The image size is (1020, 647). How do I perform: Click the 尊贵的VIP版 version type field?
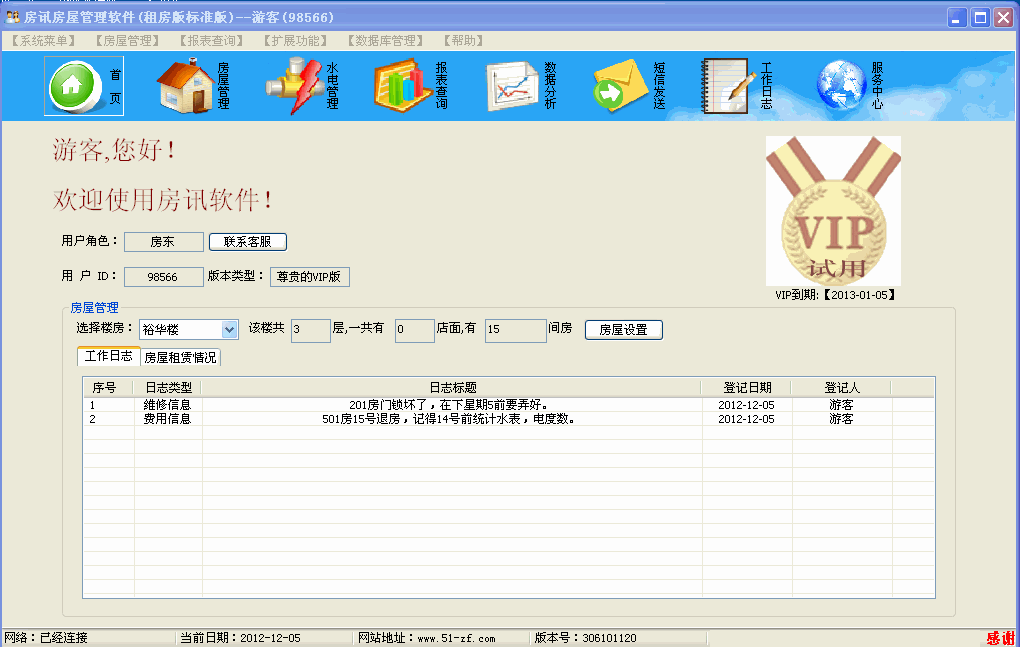click(x=310, y=277)
